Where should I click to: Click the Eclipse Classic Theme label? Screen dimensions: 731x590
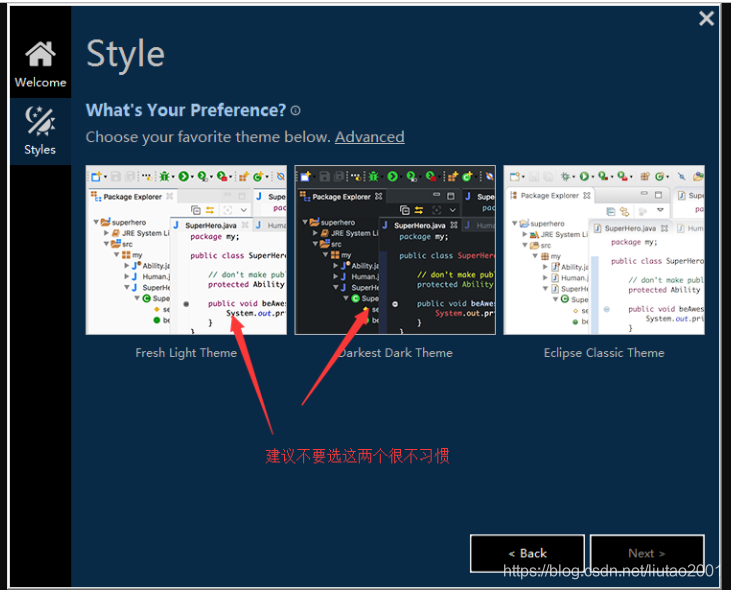(604, 353)
